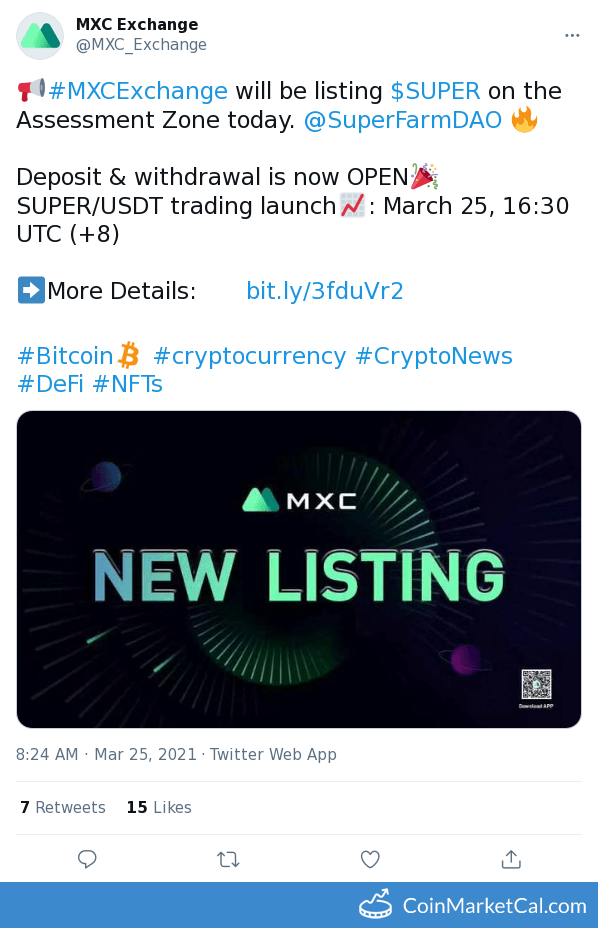Open the #Bitcoin hashtag
This screenshot has width=598, height=928.
click(x=65, y=356)
